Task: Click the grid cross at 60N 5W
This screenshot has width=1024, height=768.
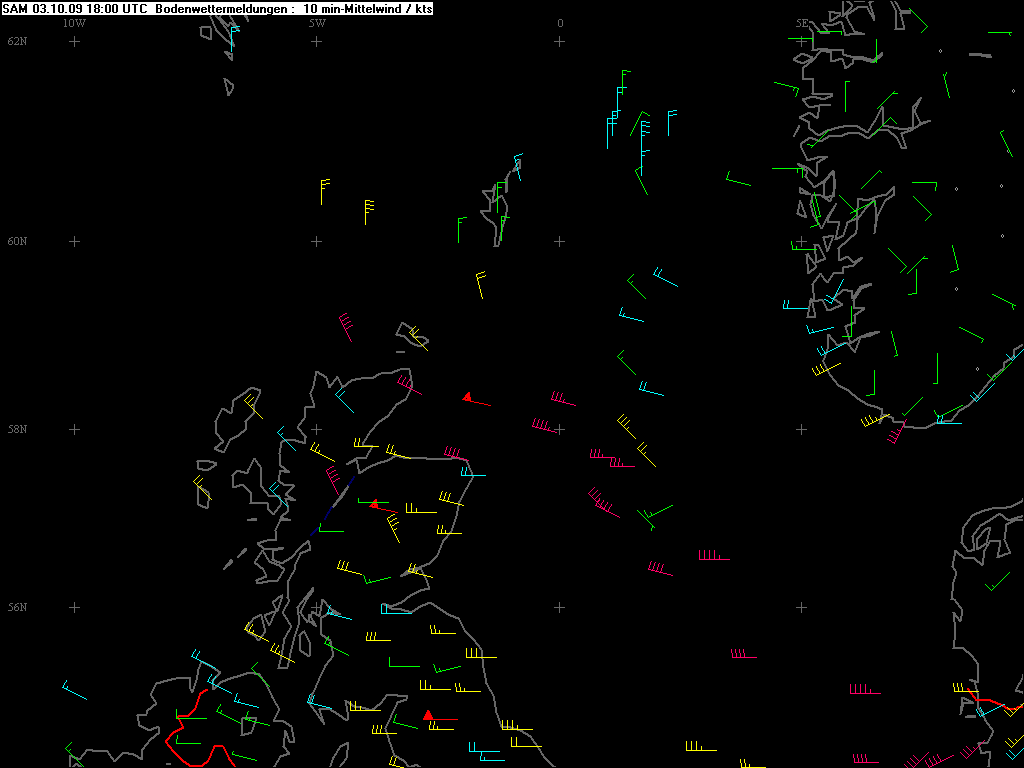Action: tap(316, 241)
